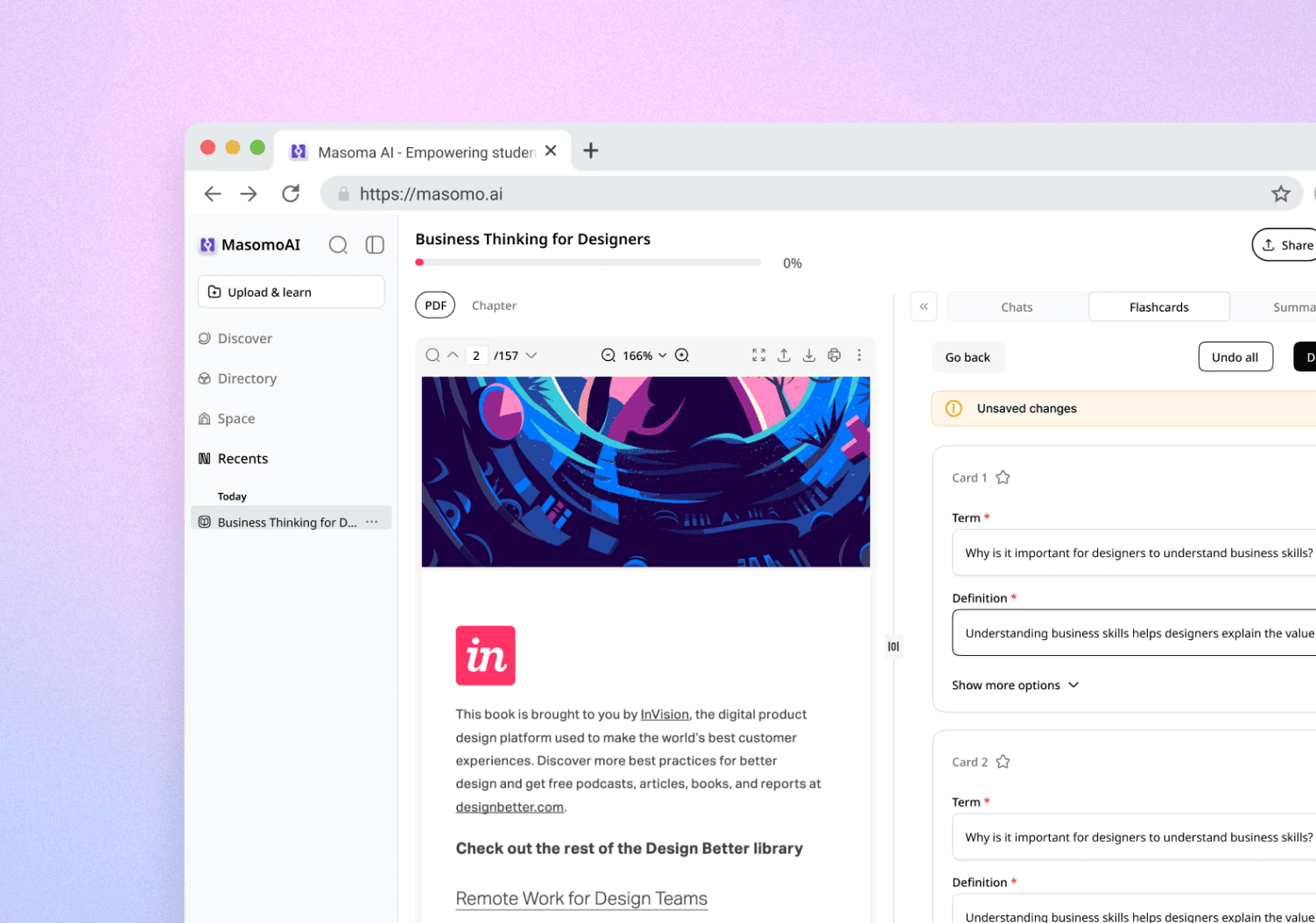Screen dimensions: 1316x923
Task: Click the PDF cover illustration image
Action: point(646,472)
